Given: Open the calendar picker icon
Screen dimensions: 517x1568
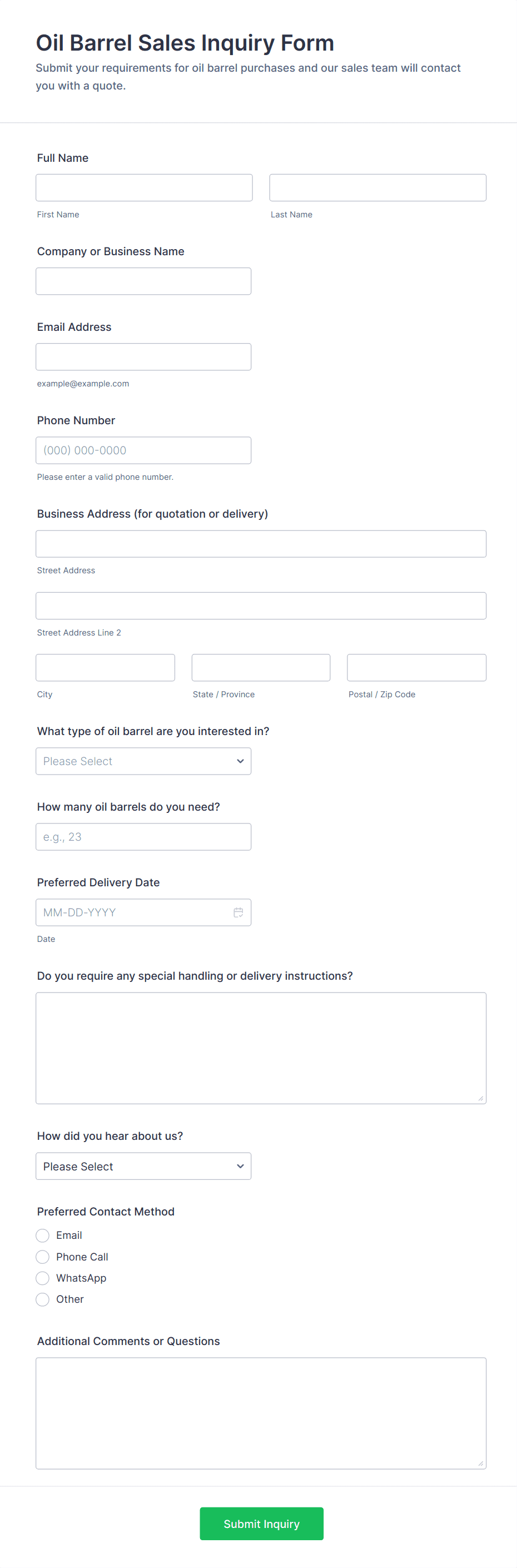Looking at the screenshot, I should (x=238, y=912).
